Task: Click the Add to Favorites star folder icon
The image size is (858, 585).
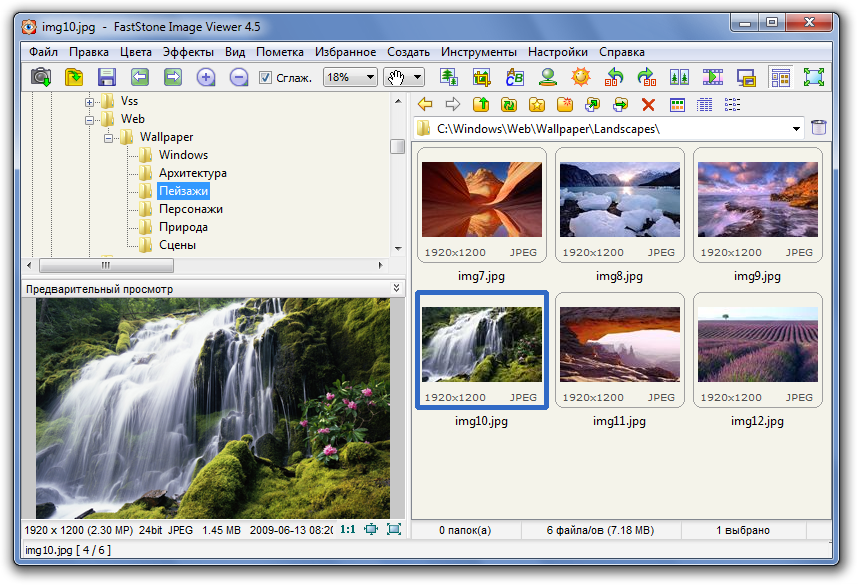Action: click(x=537, y=105)
